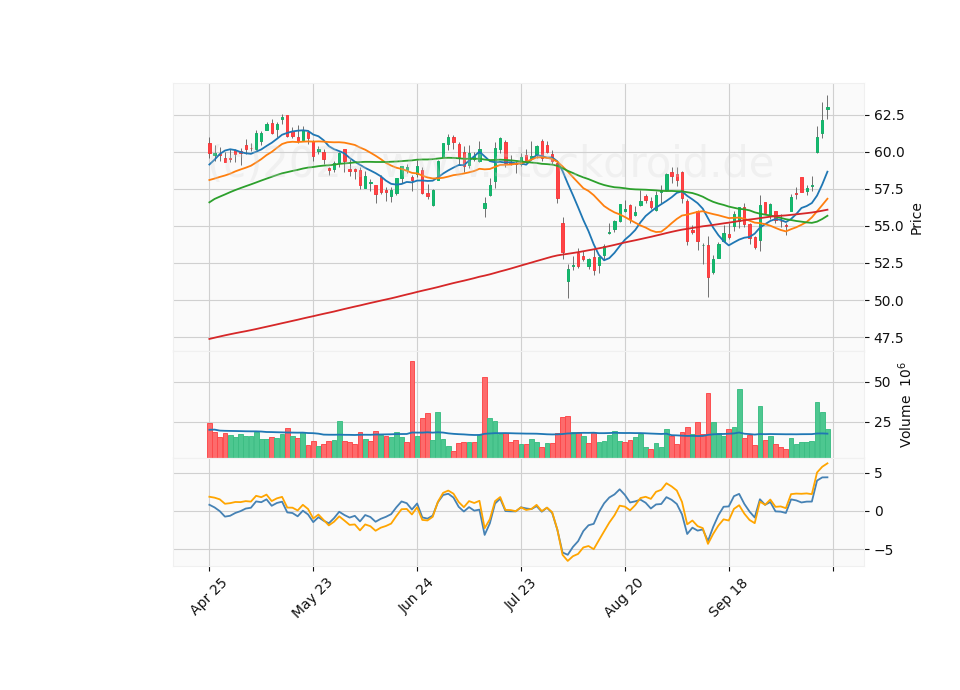Click the 55.0 price tick label

(889, 227)
